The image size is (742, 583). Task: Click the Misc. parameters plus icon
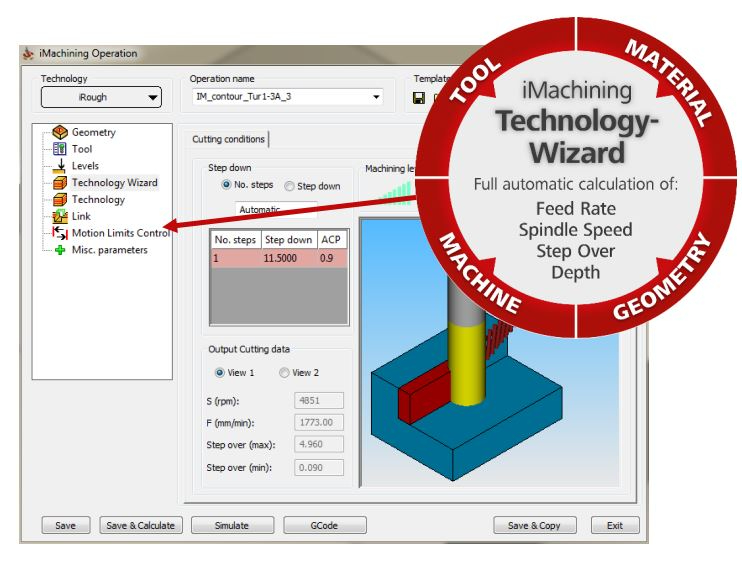pyautogui.click(x=60, y=250)
